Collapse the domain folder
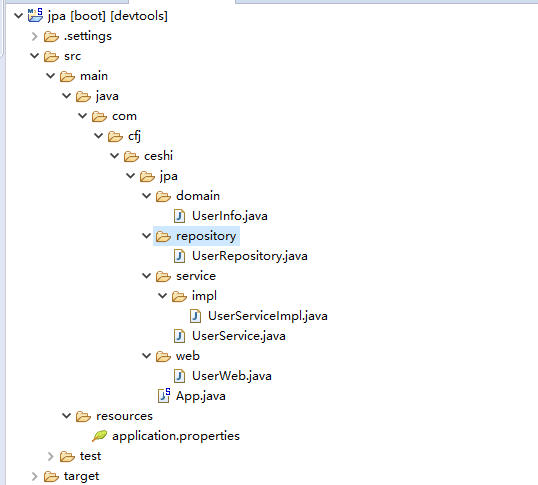This screenshot has height=485, width=538. [x=147, y=196]
